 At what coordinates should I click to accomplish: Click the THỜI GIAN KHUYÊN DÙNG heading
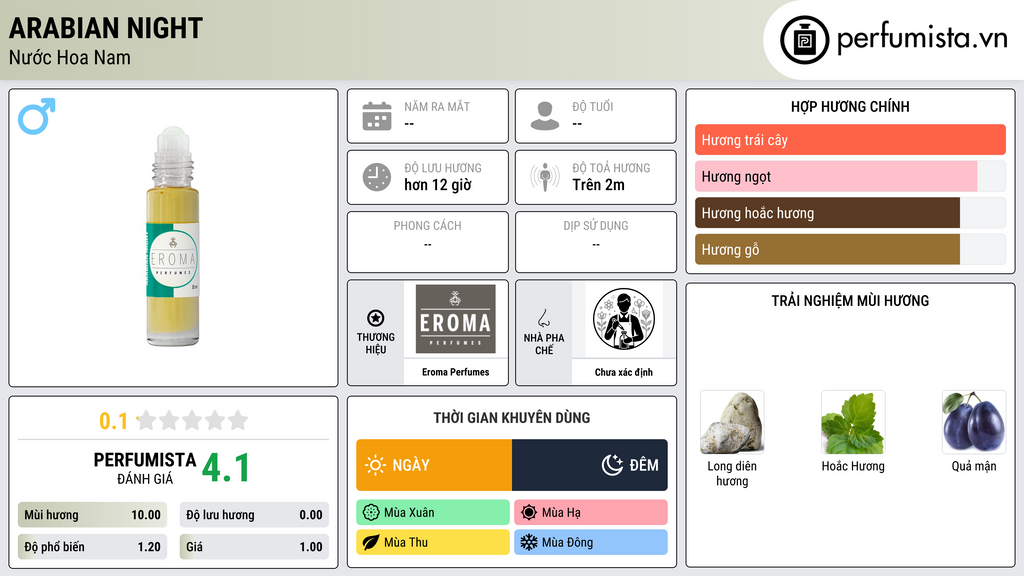pos(512,418)
